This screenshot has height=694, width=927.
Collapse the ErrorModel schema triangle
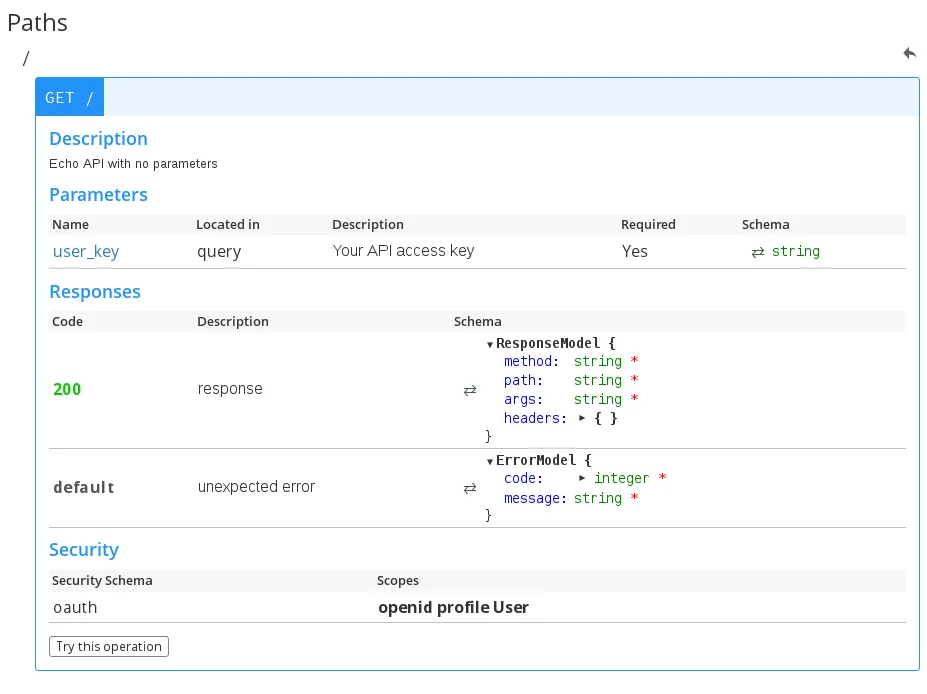point(490,462)
